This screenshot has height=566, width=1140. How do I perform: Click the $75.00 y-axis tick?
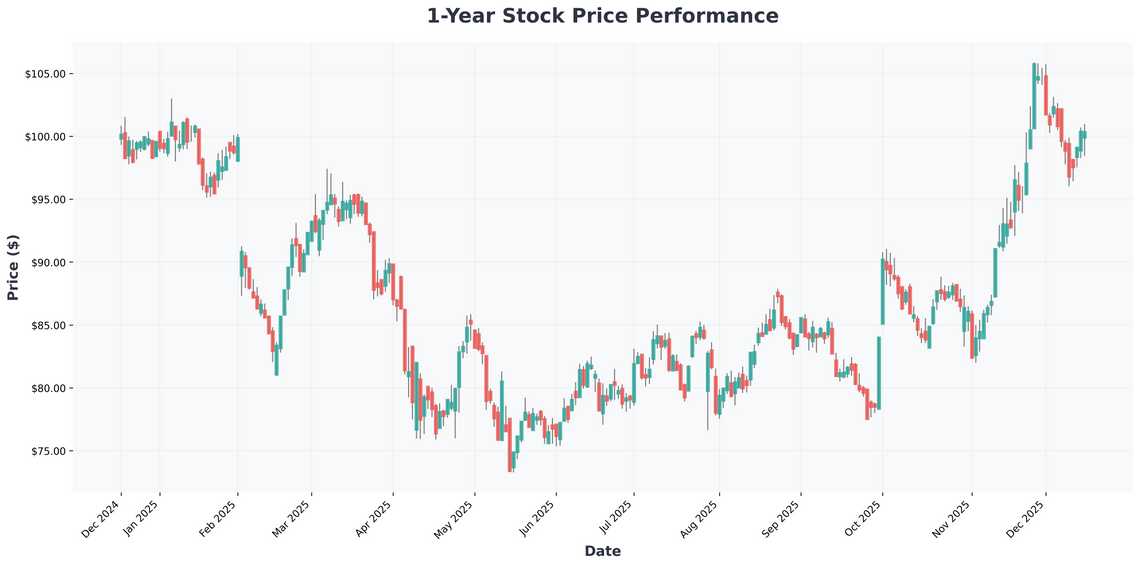click(x=47, y=451)
